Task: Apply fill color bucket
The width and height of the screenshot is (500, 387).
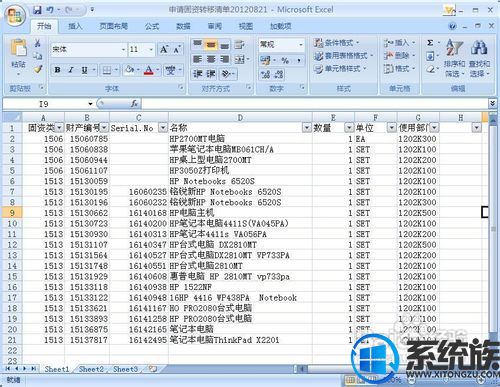Action: click(x=129, y=70)
